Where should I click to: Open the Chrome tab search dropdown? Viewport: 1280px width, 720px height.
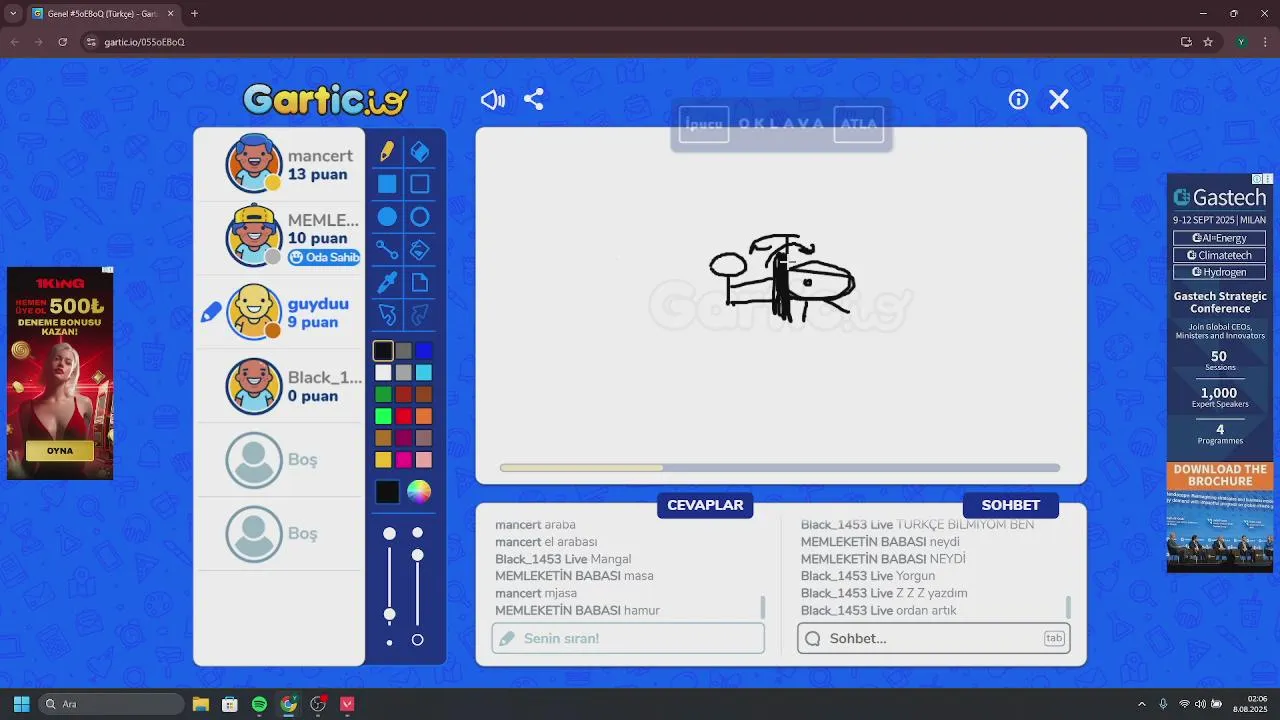(x=13, y=14)
